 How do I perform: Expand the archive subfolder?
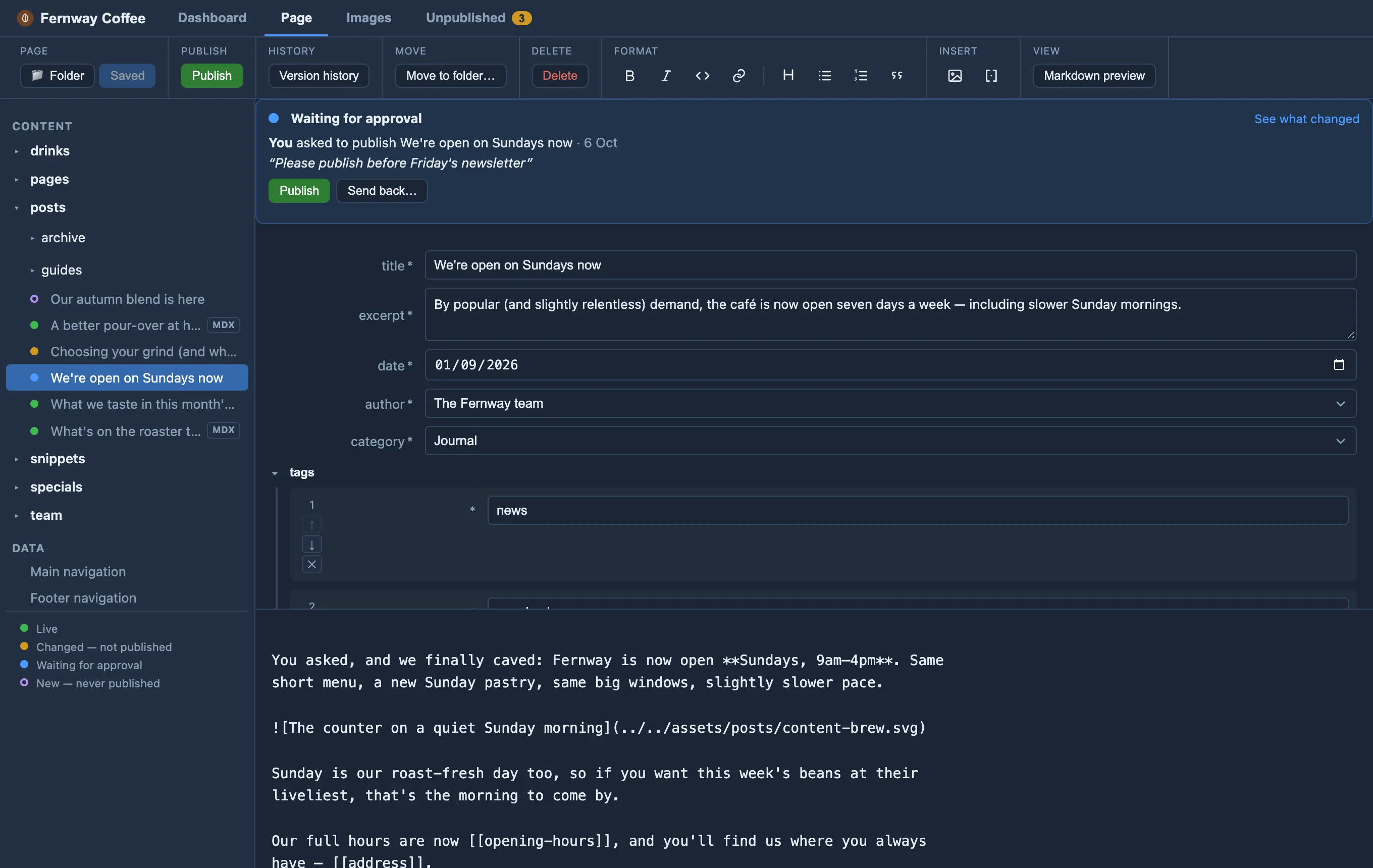coord(32,238)
